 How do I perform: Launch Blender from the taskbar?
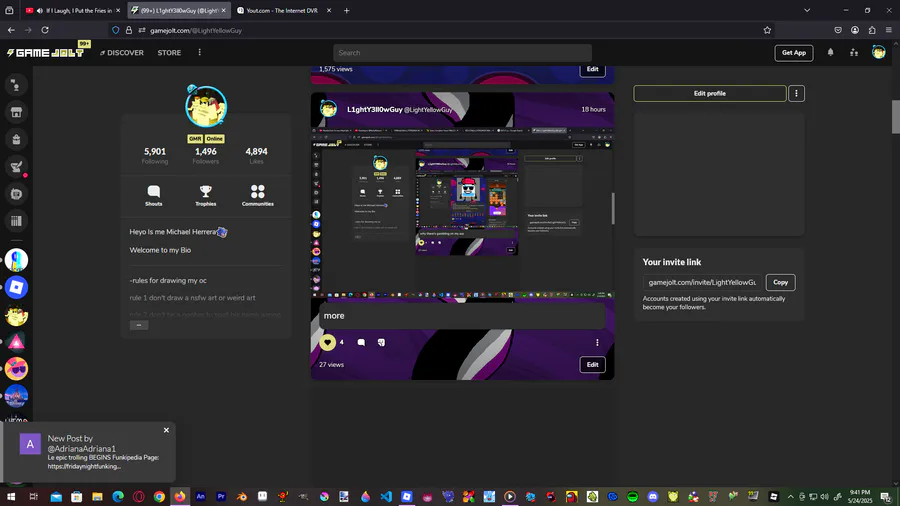tap(242, 497)
